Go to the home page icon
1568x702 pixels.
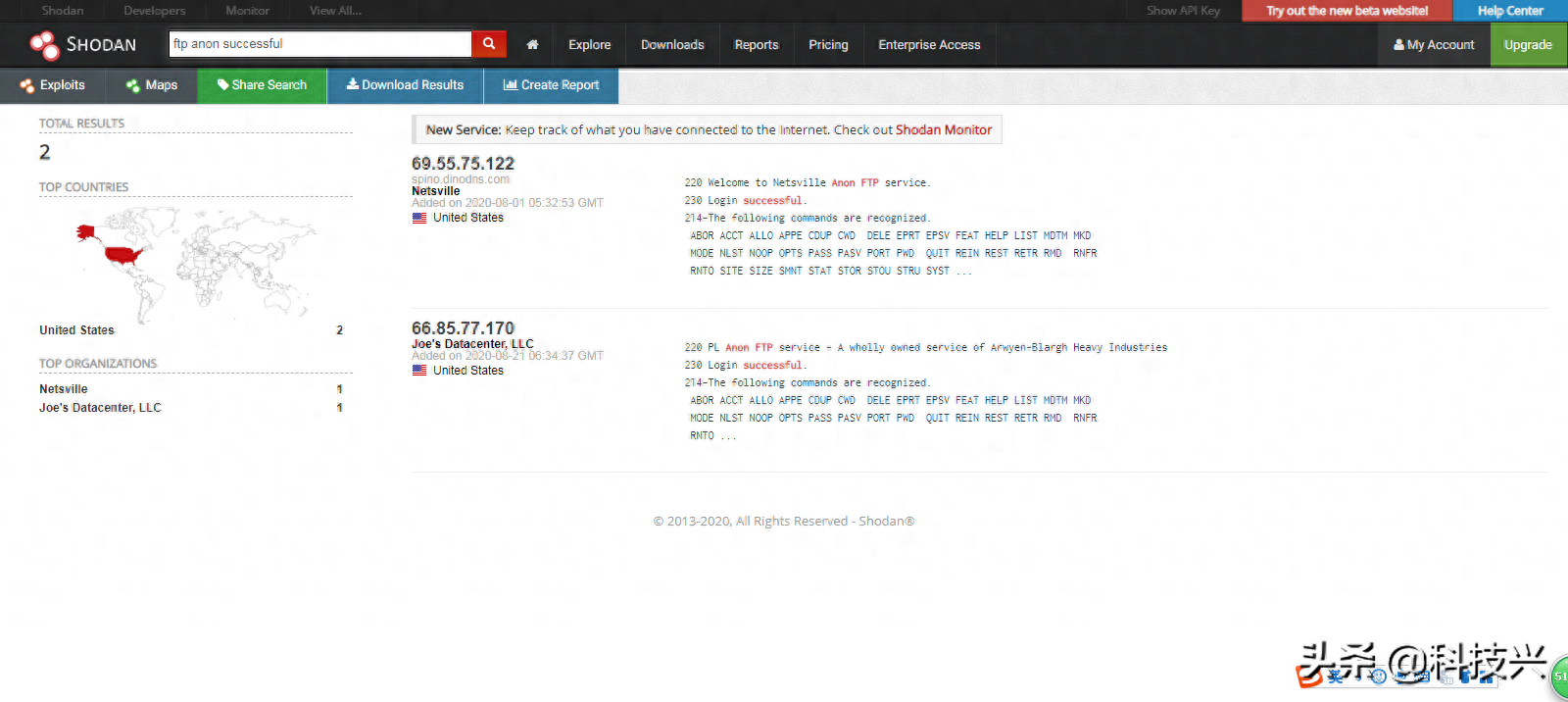pyautogui.click(x=532, y=45)
